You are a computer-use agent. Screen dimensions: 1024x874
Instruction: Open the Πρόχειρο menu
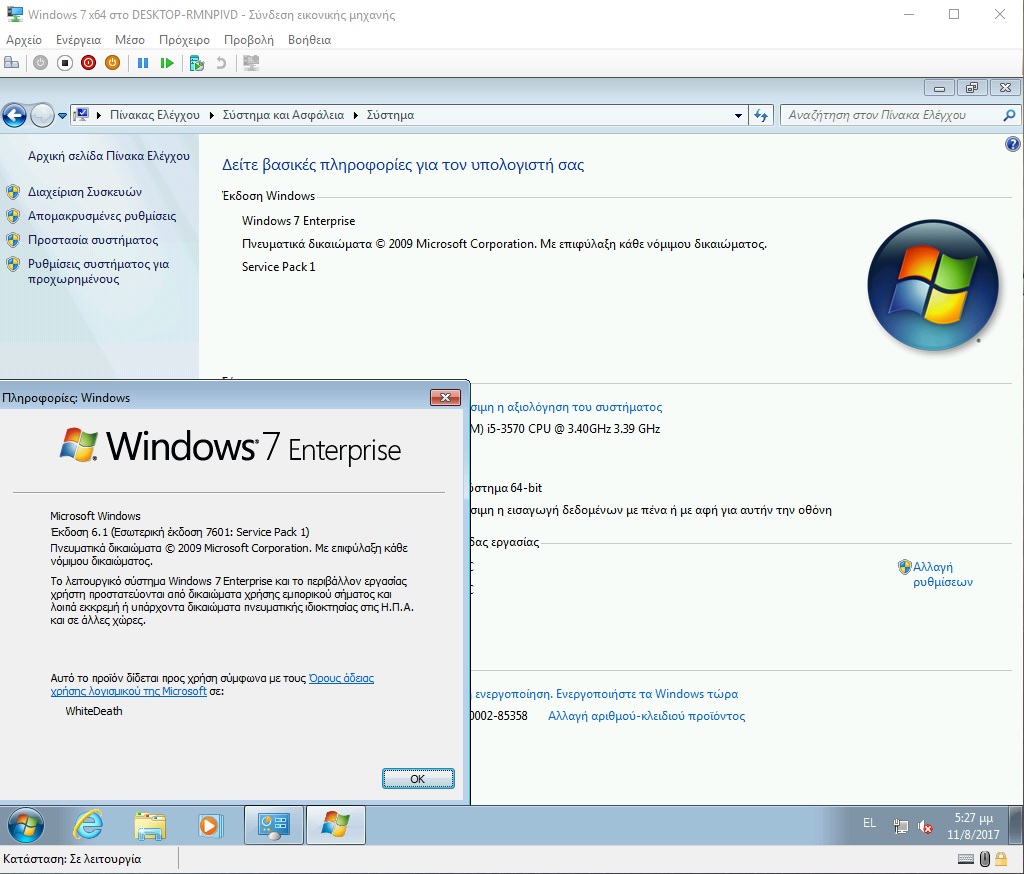(x=184, y=40)
